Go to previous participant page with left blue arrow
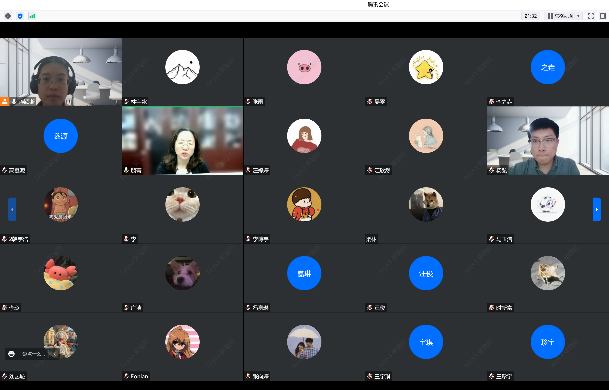Image resolution: width=609 pixels, height=390 pixels. [12, 209]
